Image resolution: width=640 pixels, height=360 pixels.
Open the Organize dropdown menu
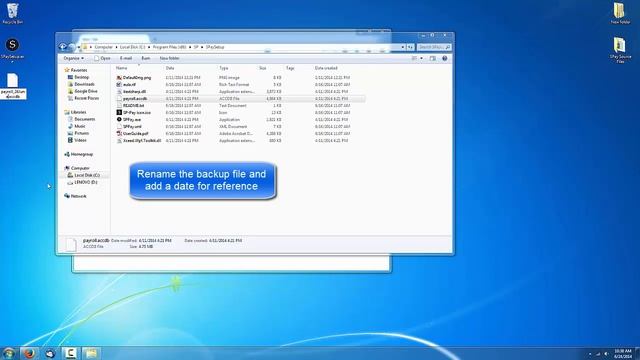pyautogui.click(x=73, y=58)
